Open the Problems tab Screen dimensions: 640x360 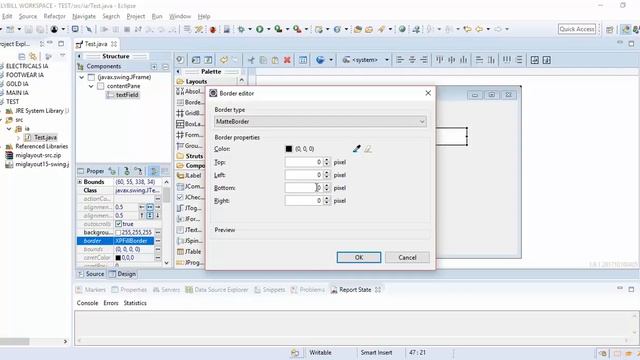[308, 290]
